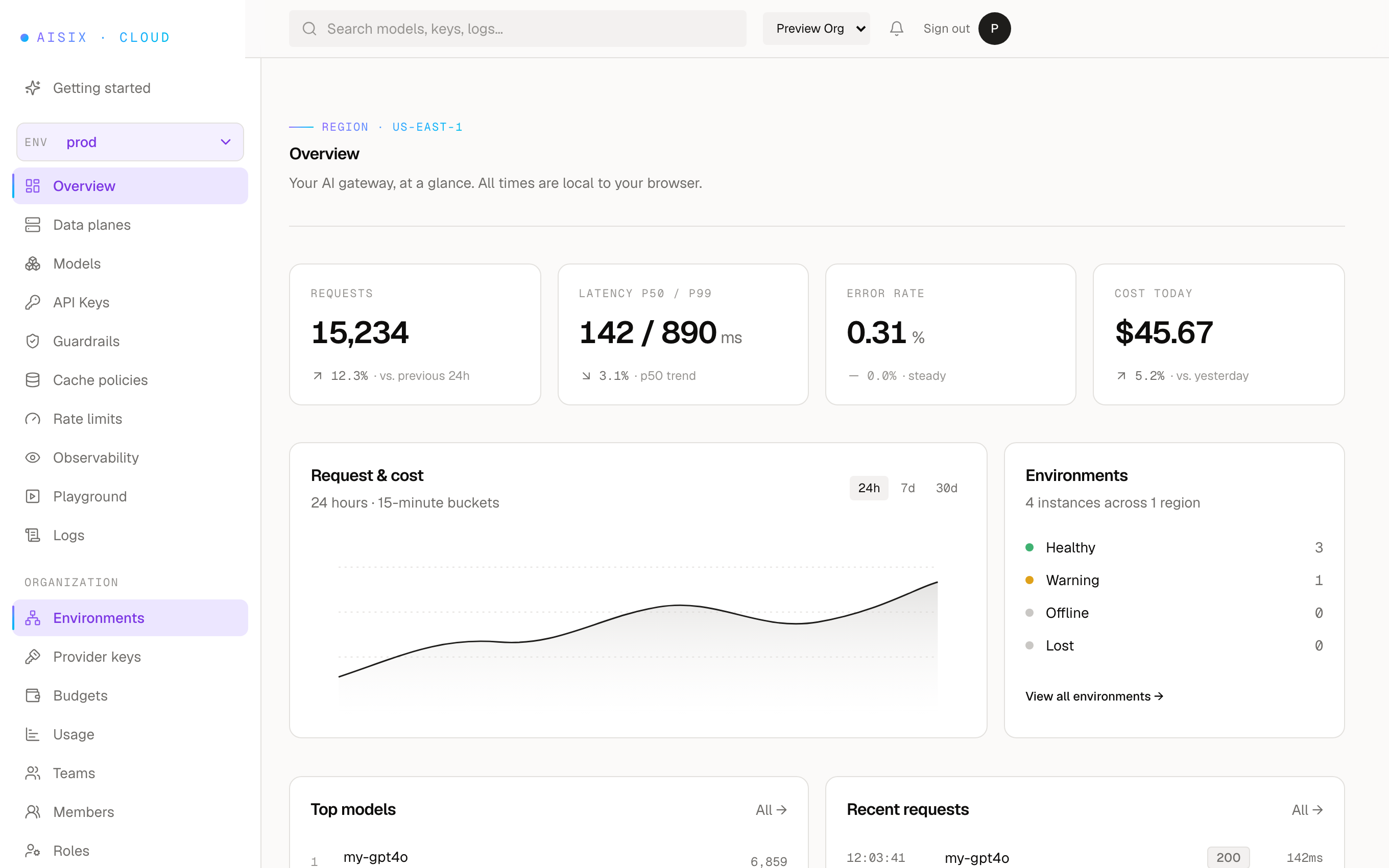The image size is (1389, 868).
Task: Click the Data planes server icon
Action: coord(33,225)
